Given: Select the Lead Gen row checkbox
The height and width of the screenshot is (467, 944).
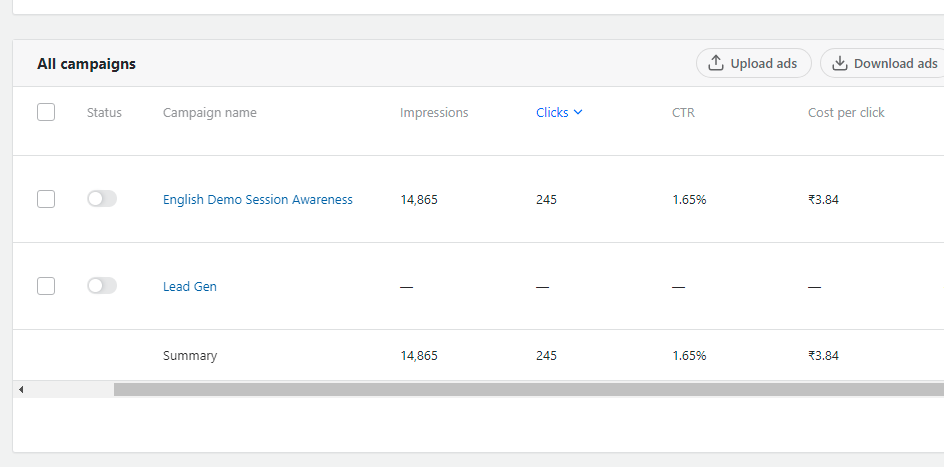Looking at the screenshot, I should click(x=46, y=286).
